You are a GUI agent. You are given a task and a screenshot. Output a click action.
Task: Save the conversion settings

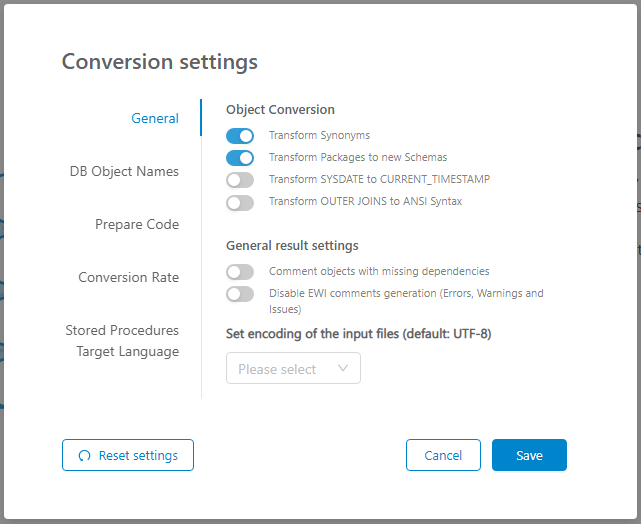pos(529,455)
